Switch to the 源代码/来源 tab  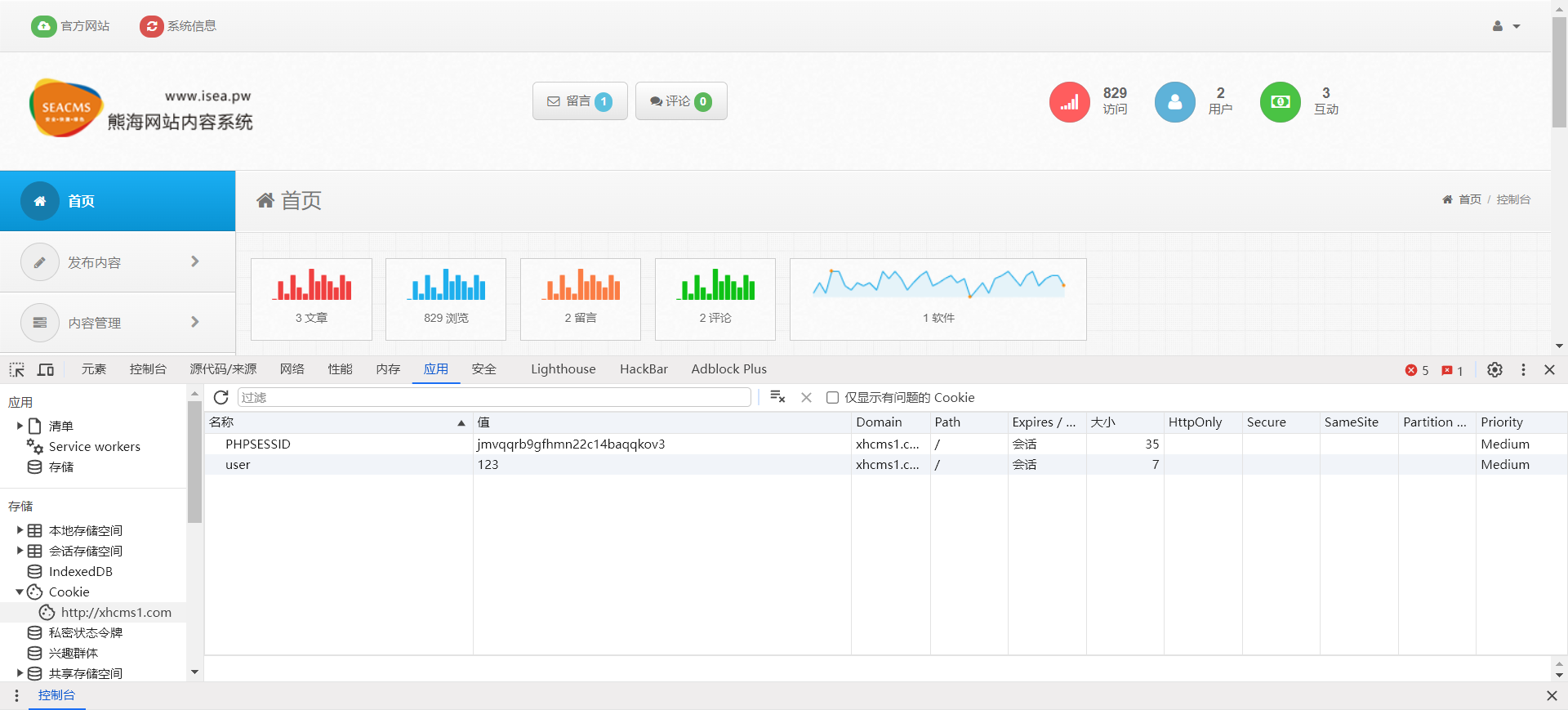point(223,369)
